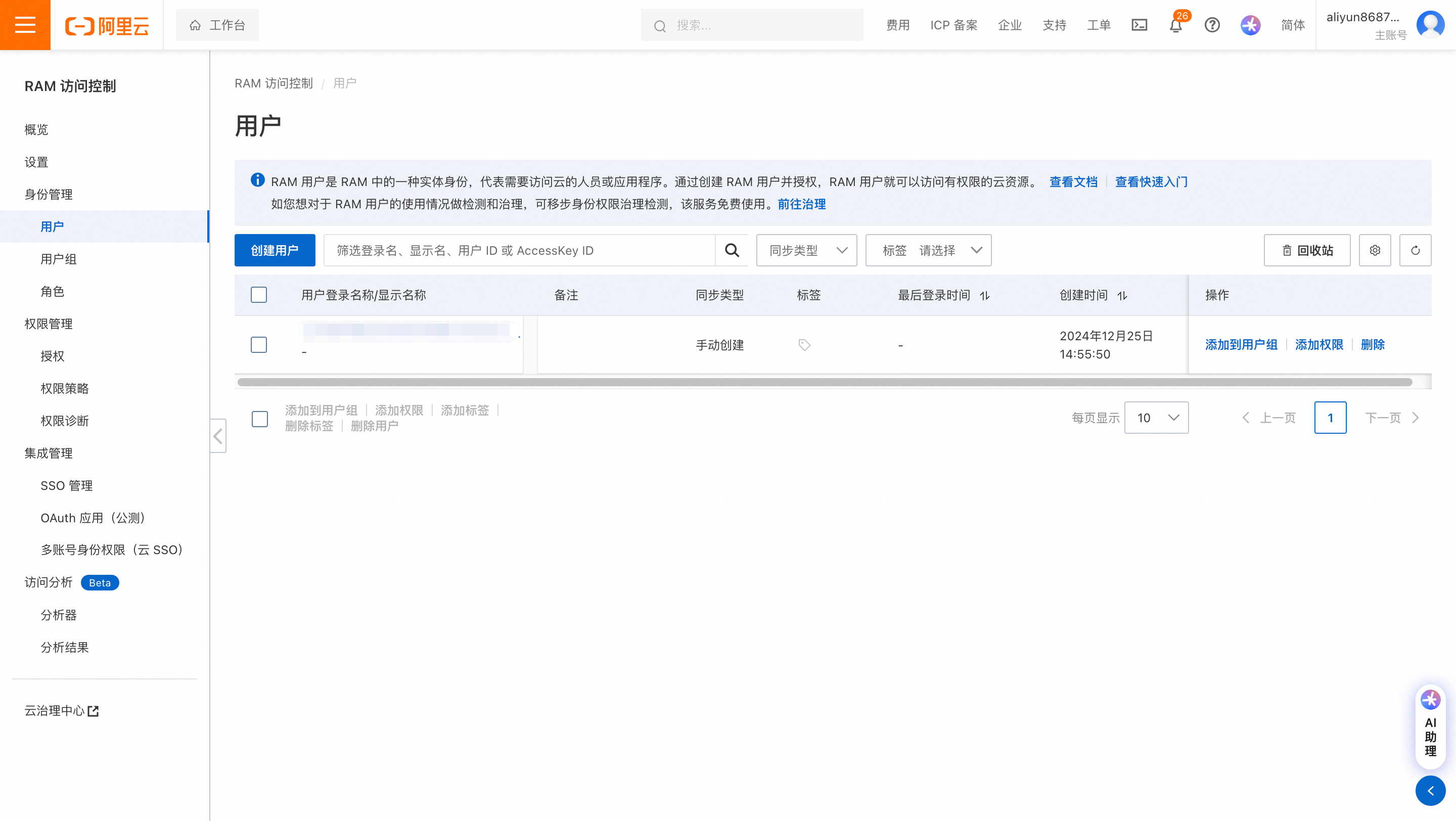Open the 标签 请选择 dropdown

[928, 250]
